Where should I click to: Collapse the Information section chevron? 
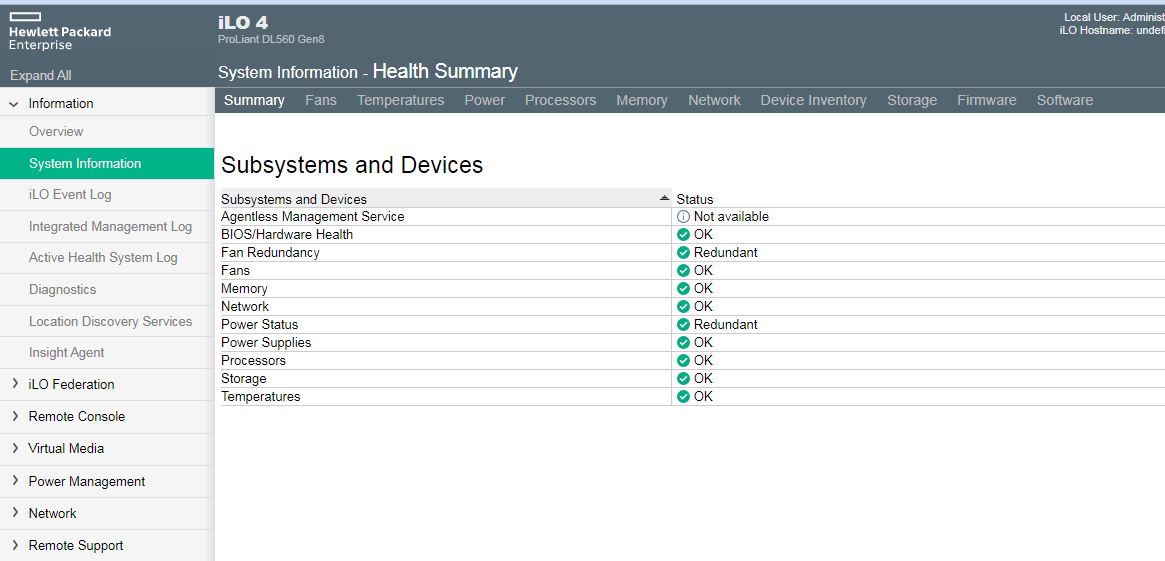(x=13, y=104)
